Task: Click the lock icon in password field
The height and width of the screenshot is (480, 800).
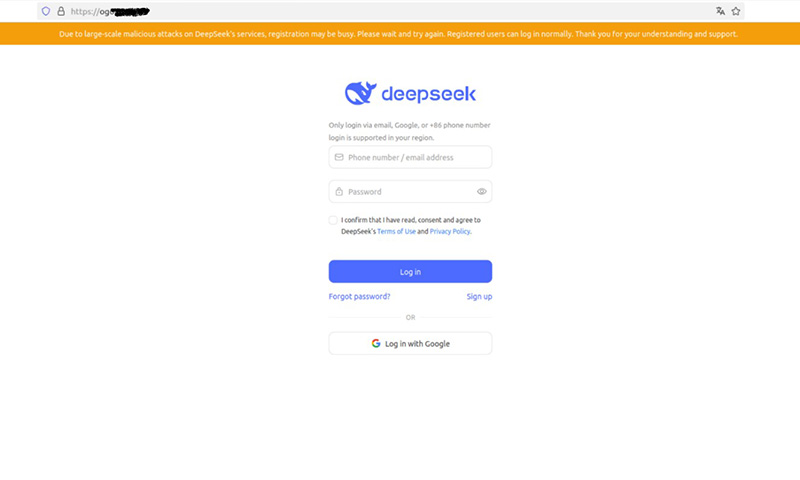Action: tap(339, 192)
